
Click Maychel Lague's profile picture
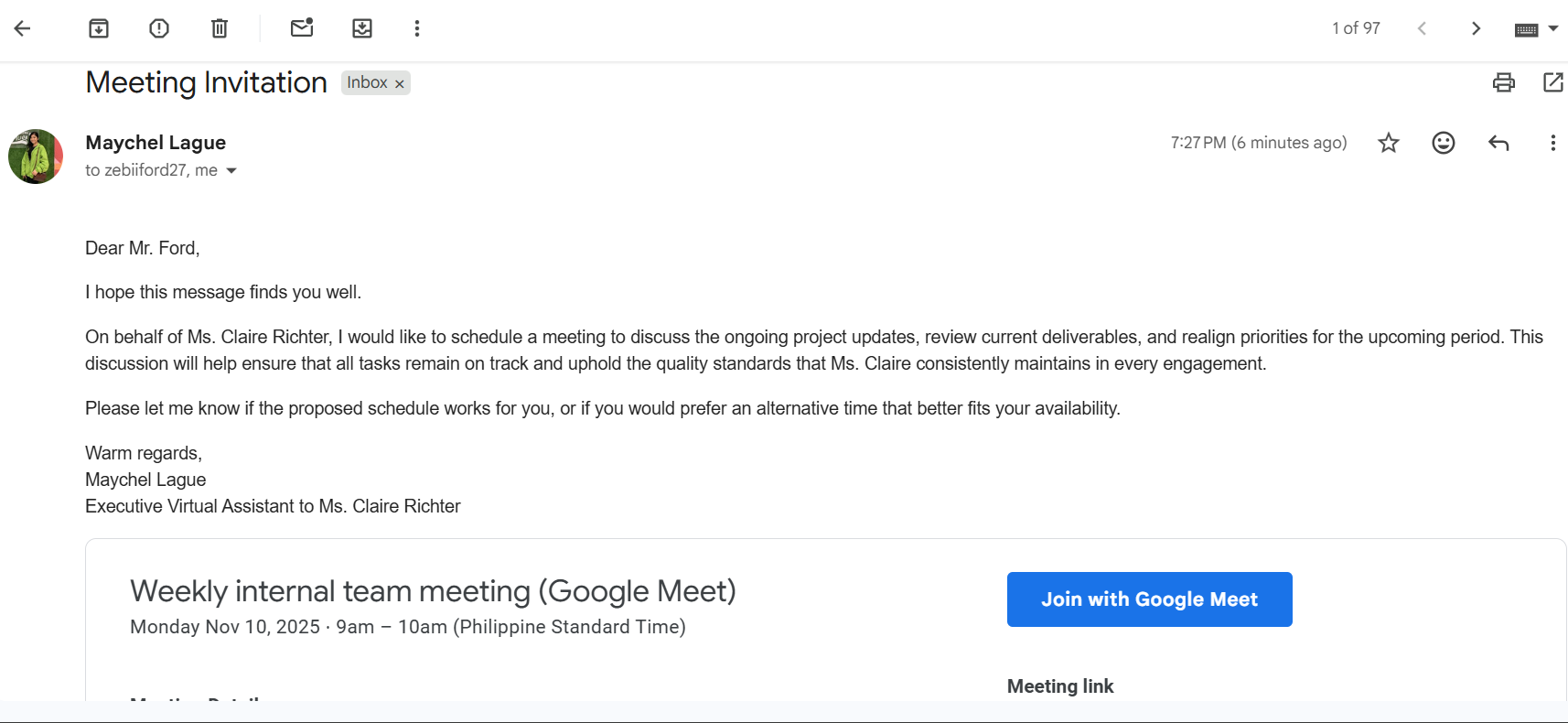tap(36, 156)
